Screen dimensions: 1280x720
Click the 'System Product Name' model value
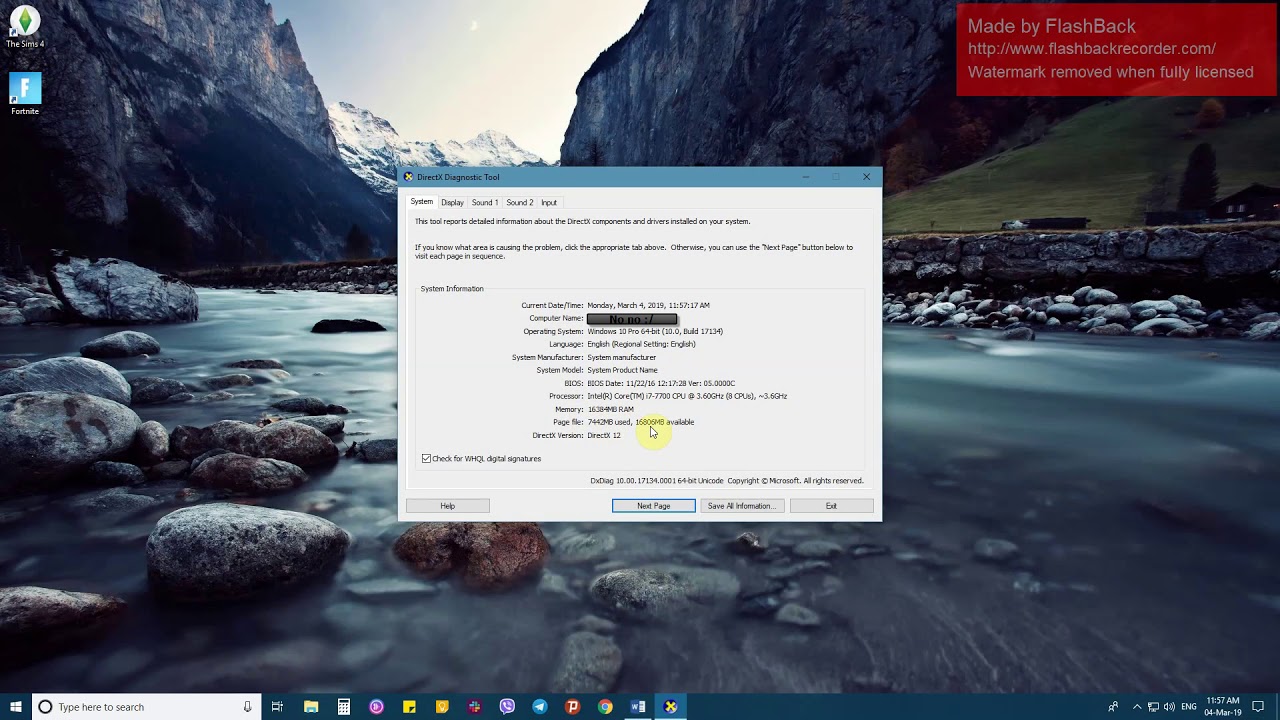click(622, 370)
